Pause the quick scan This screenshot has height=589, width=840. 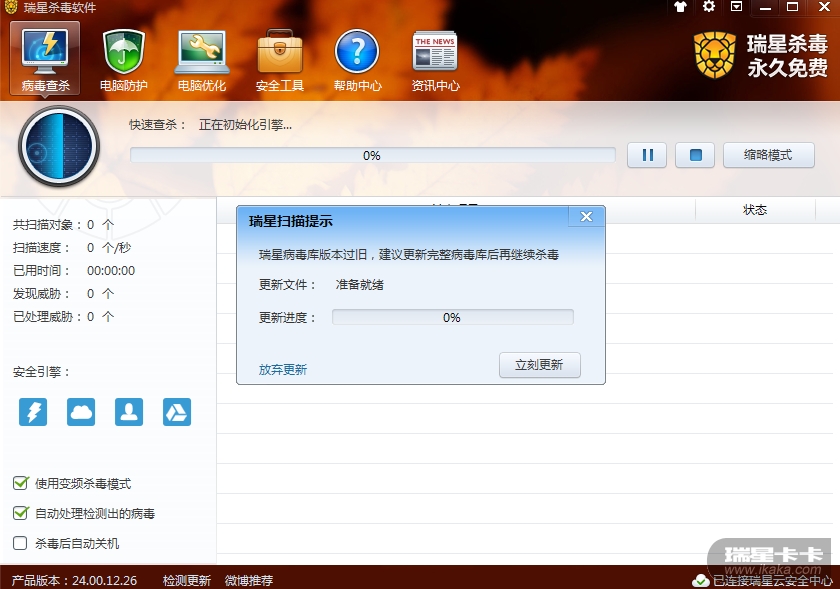pos(647,155)
